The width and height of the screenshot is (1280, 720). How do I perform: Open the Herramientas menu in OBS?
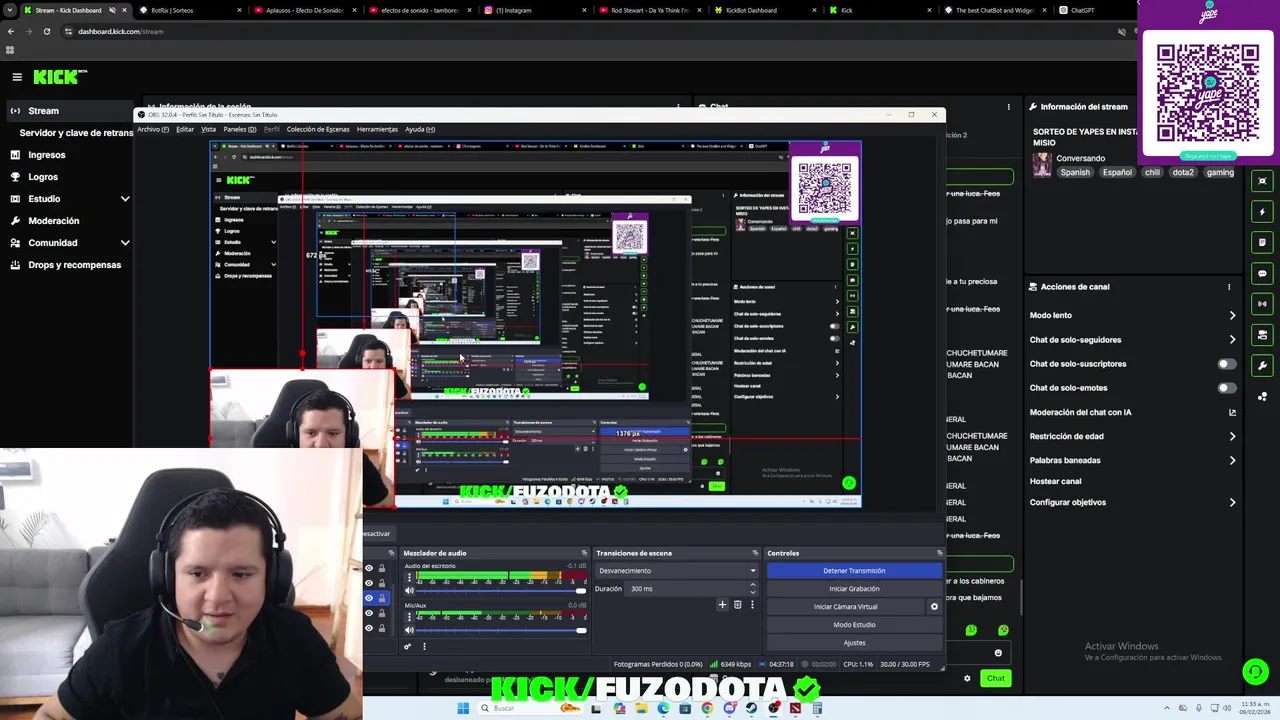(377, 129)
